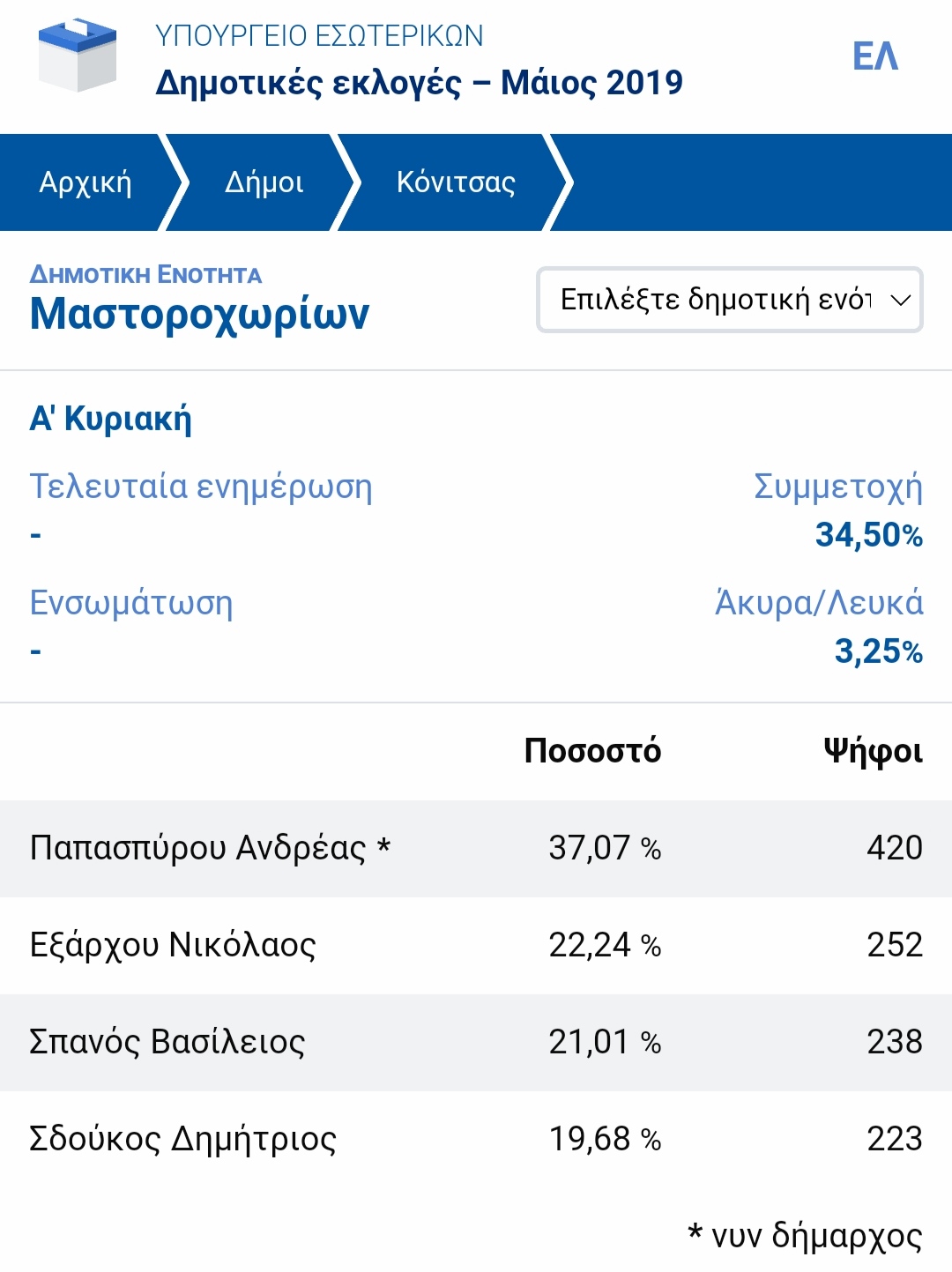Click the Μαστοροχωρίων unit heading
This screenshot has width=952, height=1272.
pyautogui.click(x=199, y=314)
